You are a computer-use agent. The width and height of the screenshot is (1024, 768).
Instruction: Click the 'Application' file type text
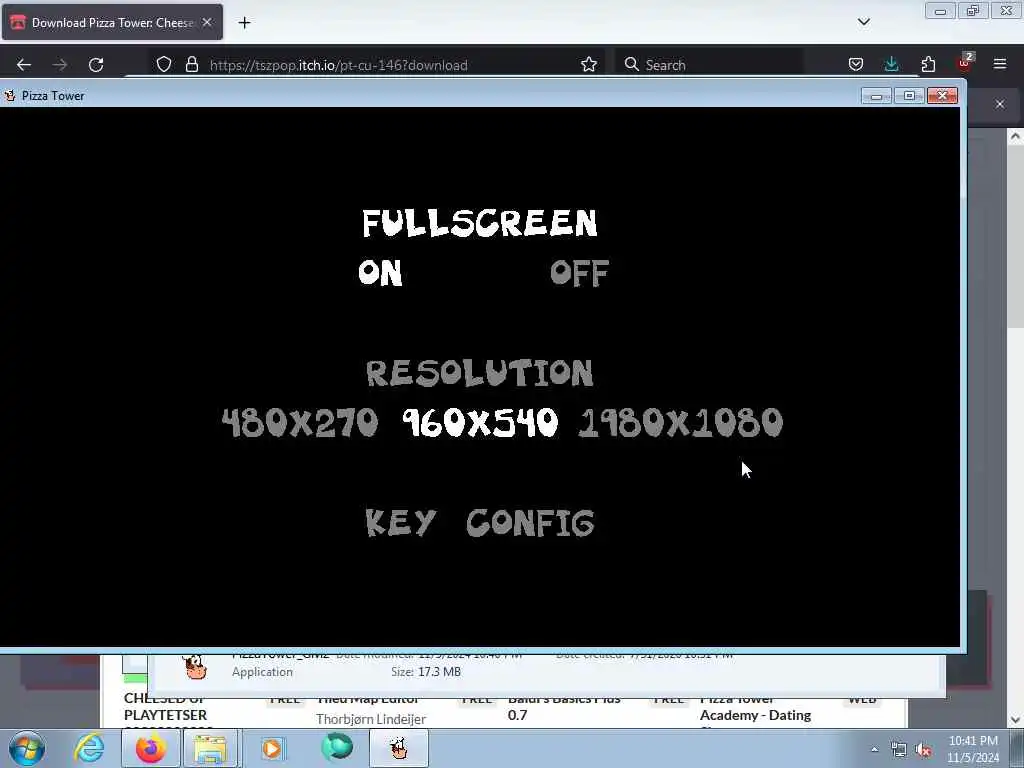click(x=262, y=672)
